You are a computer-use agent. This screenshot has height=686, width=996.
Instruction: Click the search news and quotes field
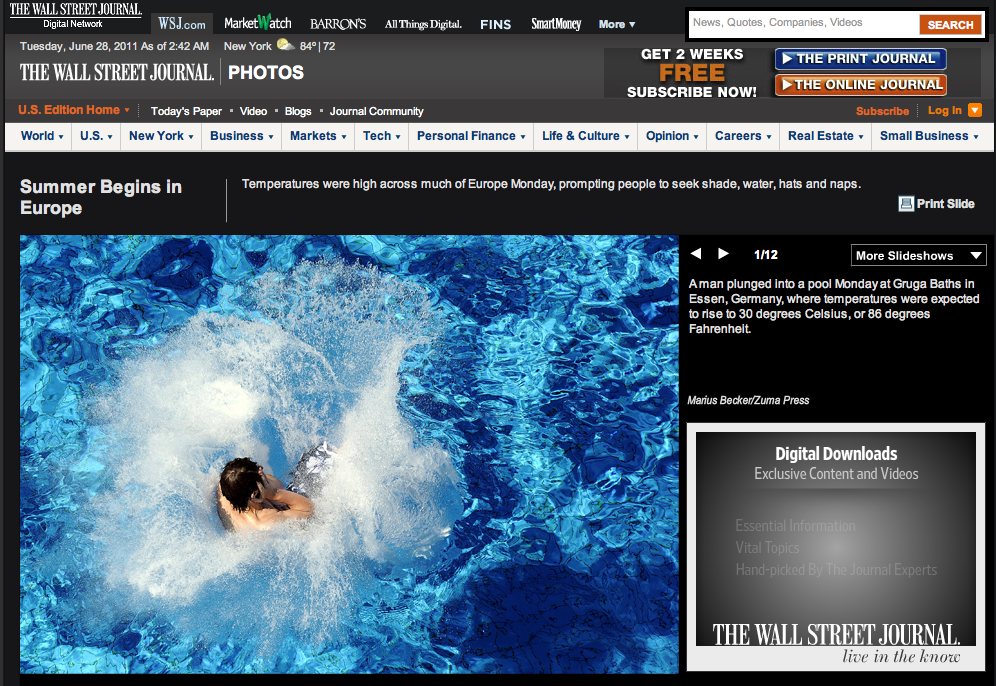(803, 23)
